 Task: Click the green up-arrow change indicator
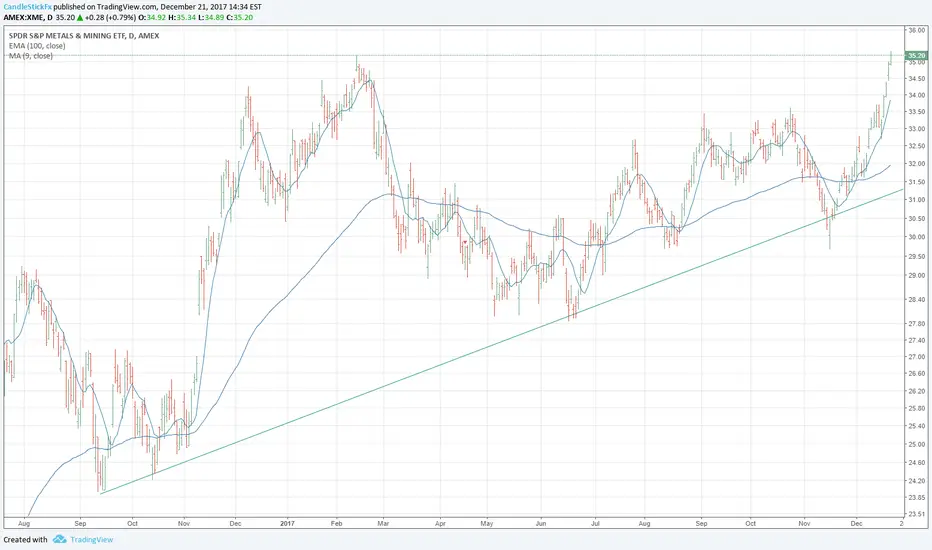[x=80, y=17]
